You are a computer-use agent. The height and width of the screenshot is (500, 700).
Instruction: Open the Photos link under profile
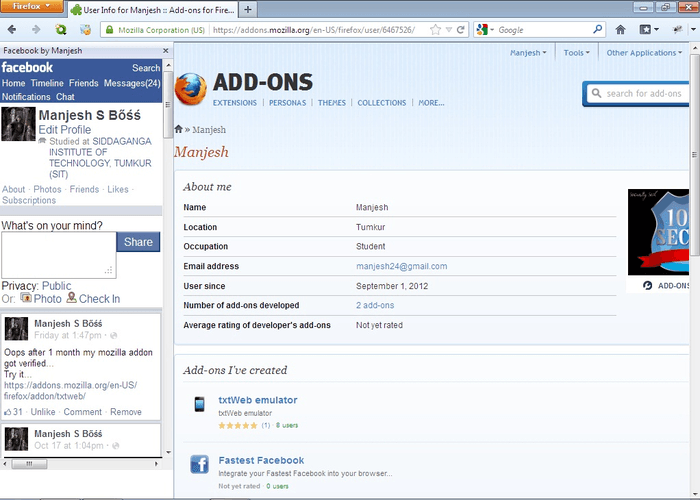47,189
